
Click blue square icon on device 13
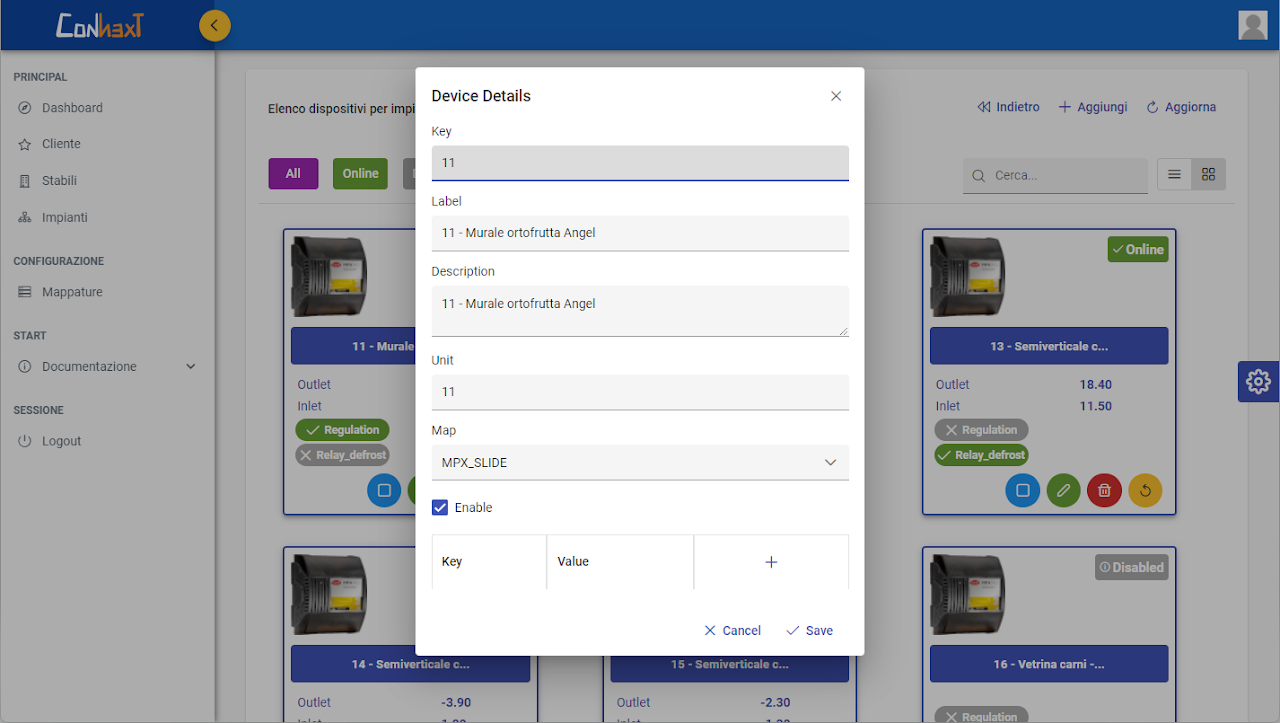click(x=1022, y=490)
